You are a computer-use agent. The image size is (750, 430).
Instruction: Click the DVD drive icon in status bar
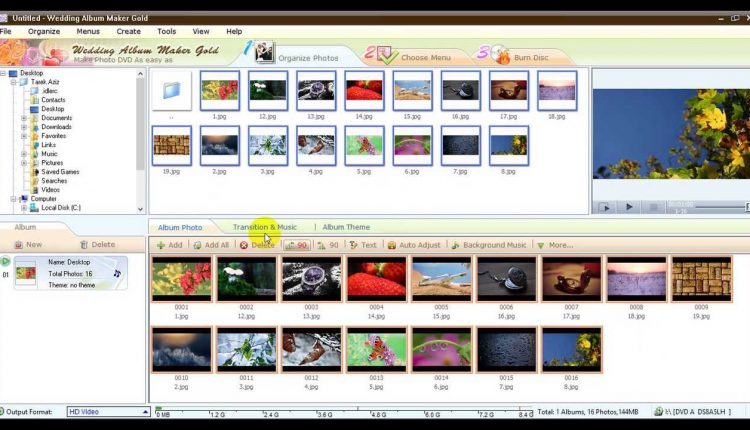click(x=658, y=411)
